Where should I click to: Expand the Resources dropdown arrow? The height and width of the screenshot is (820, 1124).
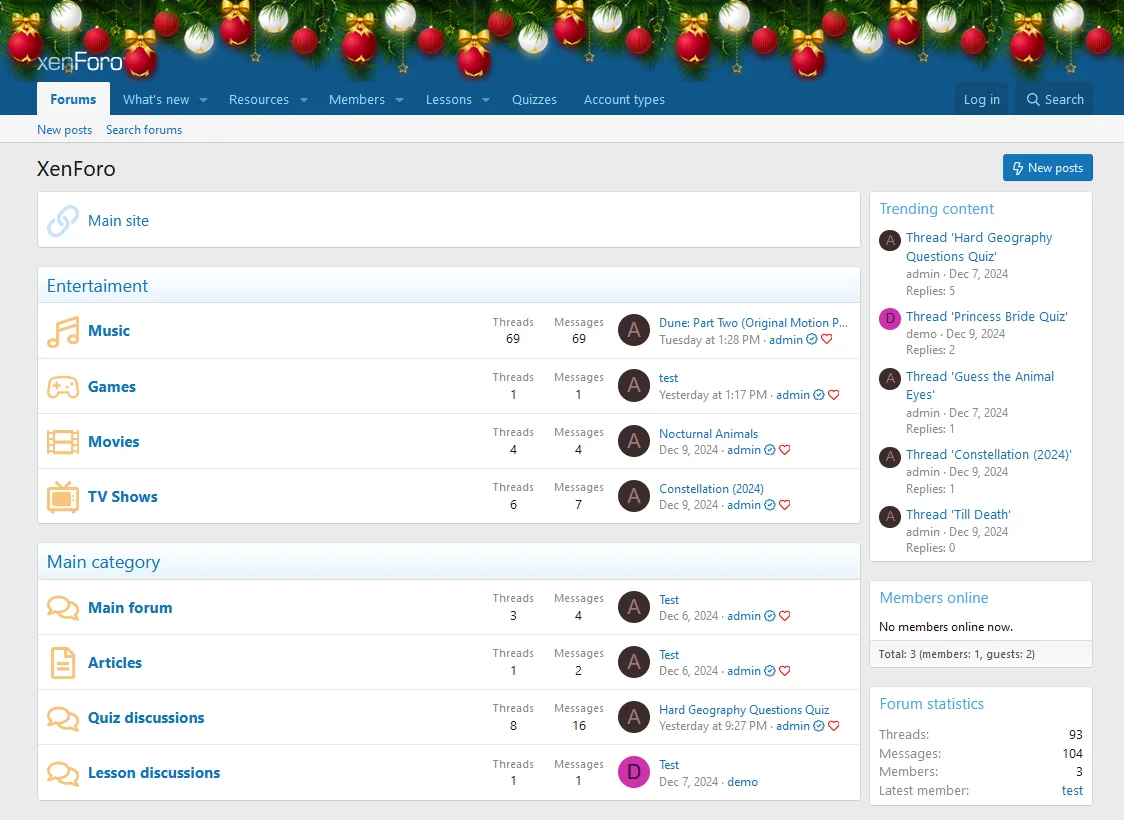coord(304,100)
